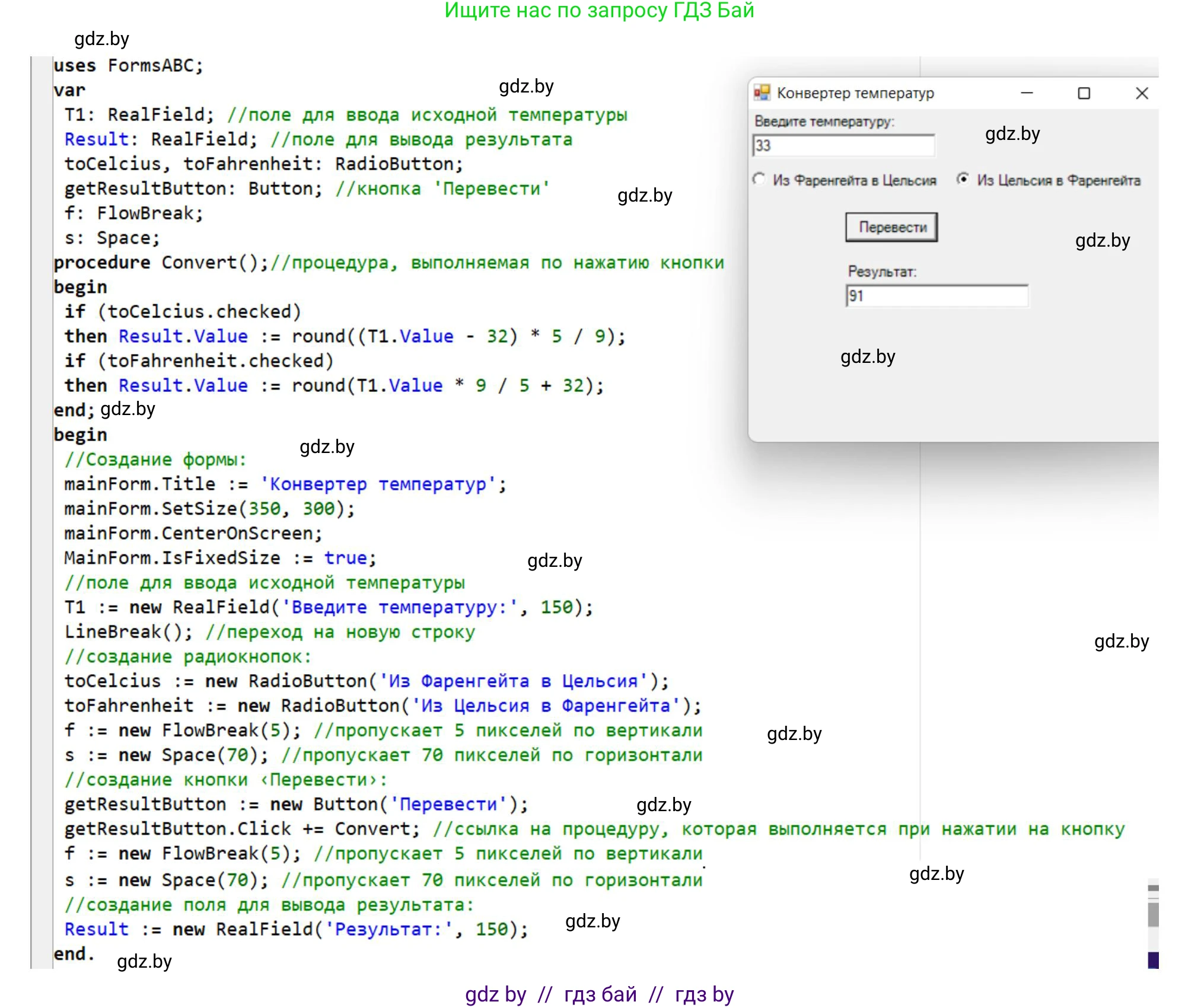Maximize the Конвертер температур window
The image size is (1201, 1008).
1084,93
